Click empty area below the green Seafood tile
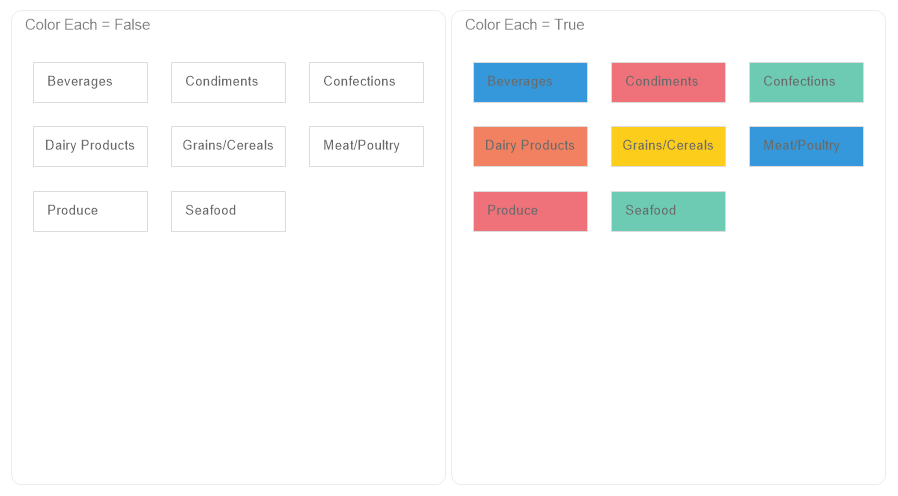 [x=668, y=330]
